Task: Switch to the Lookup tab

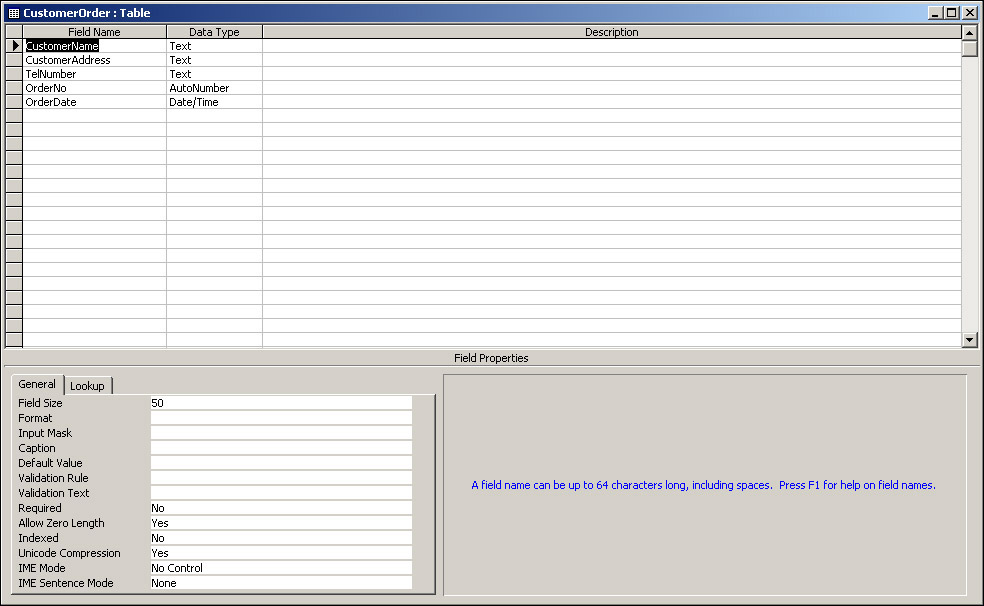Action: (x=87, y=386)
